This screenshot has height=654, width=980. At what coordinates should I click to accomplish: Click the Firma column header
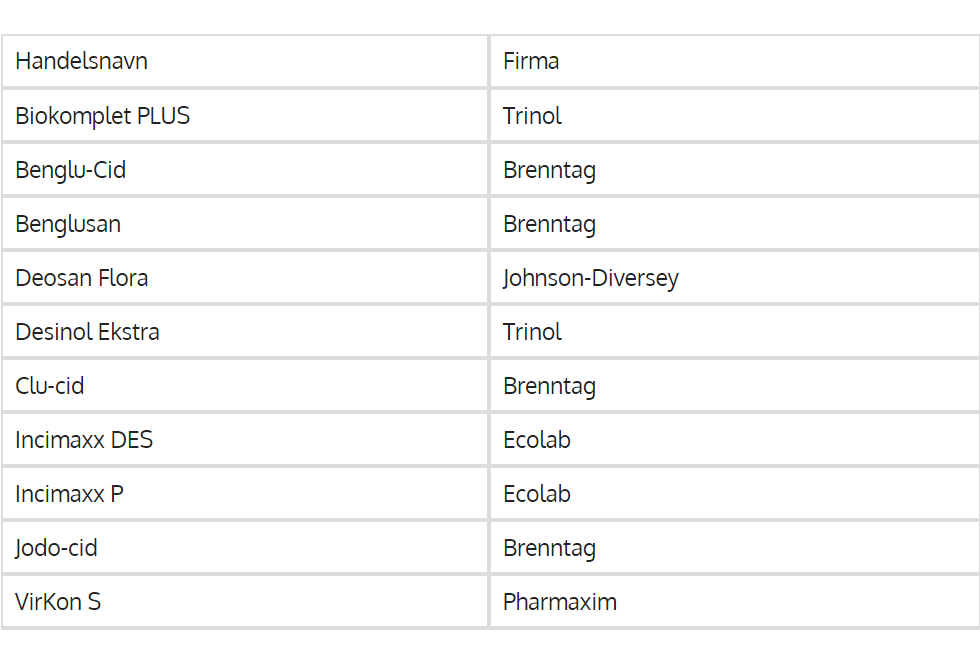[531, 61]
